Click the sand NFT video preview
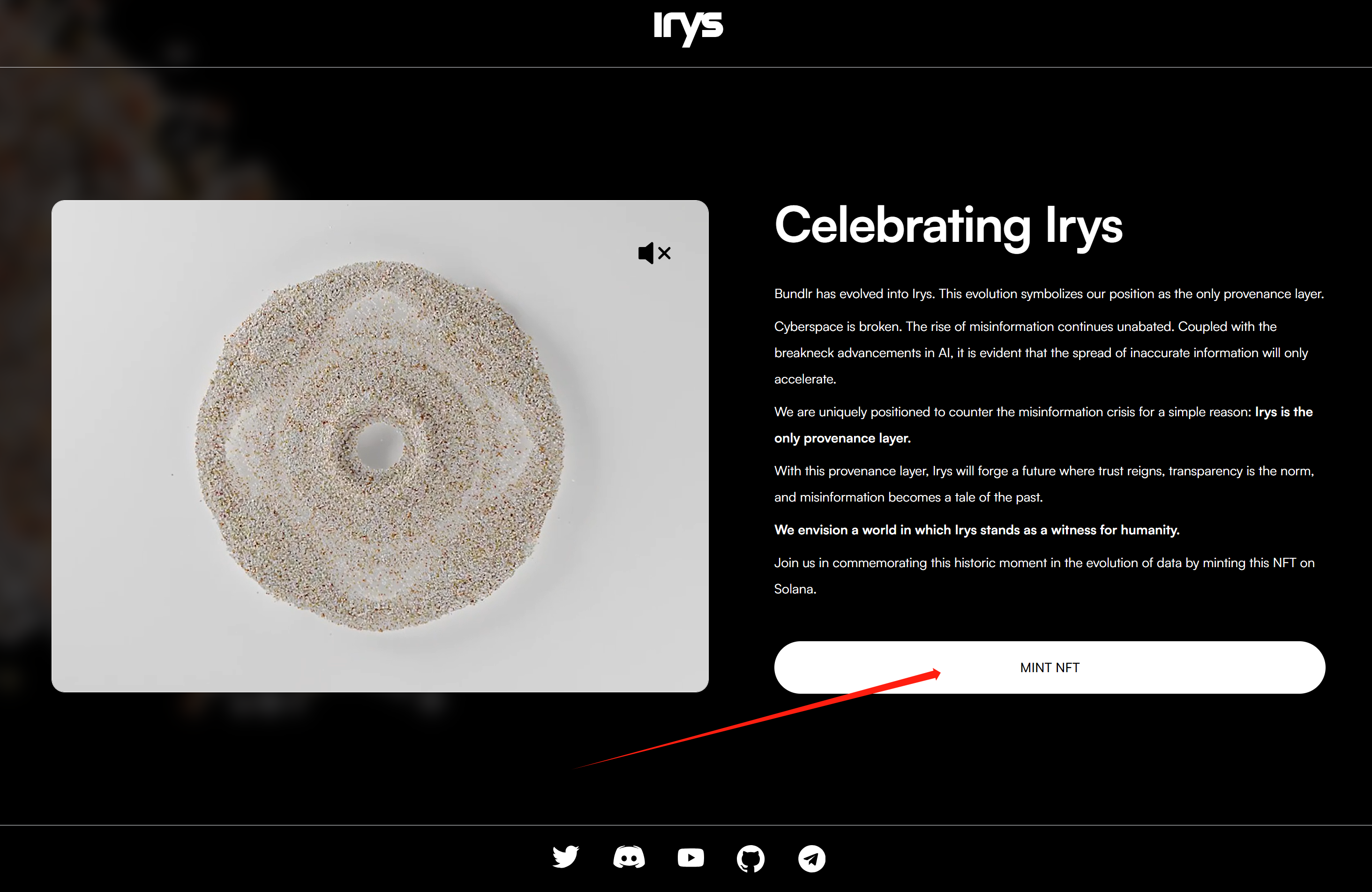 pyautogui.click(x=380, y=446)
